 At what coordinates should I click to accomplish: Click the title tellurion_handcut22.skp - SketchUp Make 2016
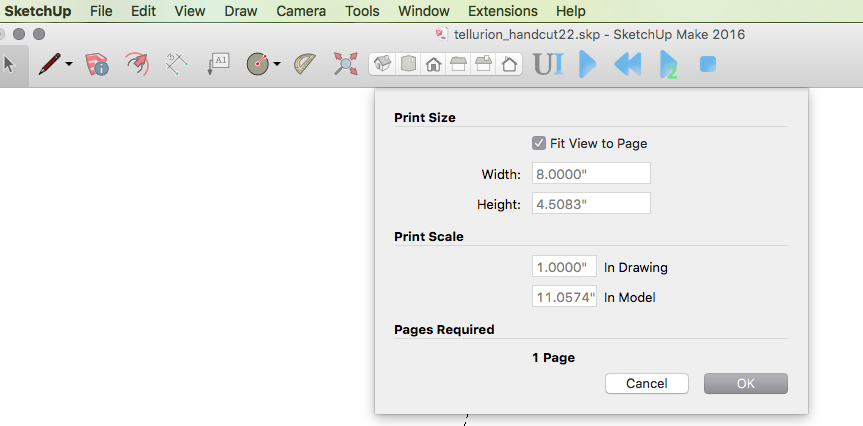click(x=599, y=35)
